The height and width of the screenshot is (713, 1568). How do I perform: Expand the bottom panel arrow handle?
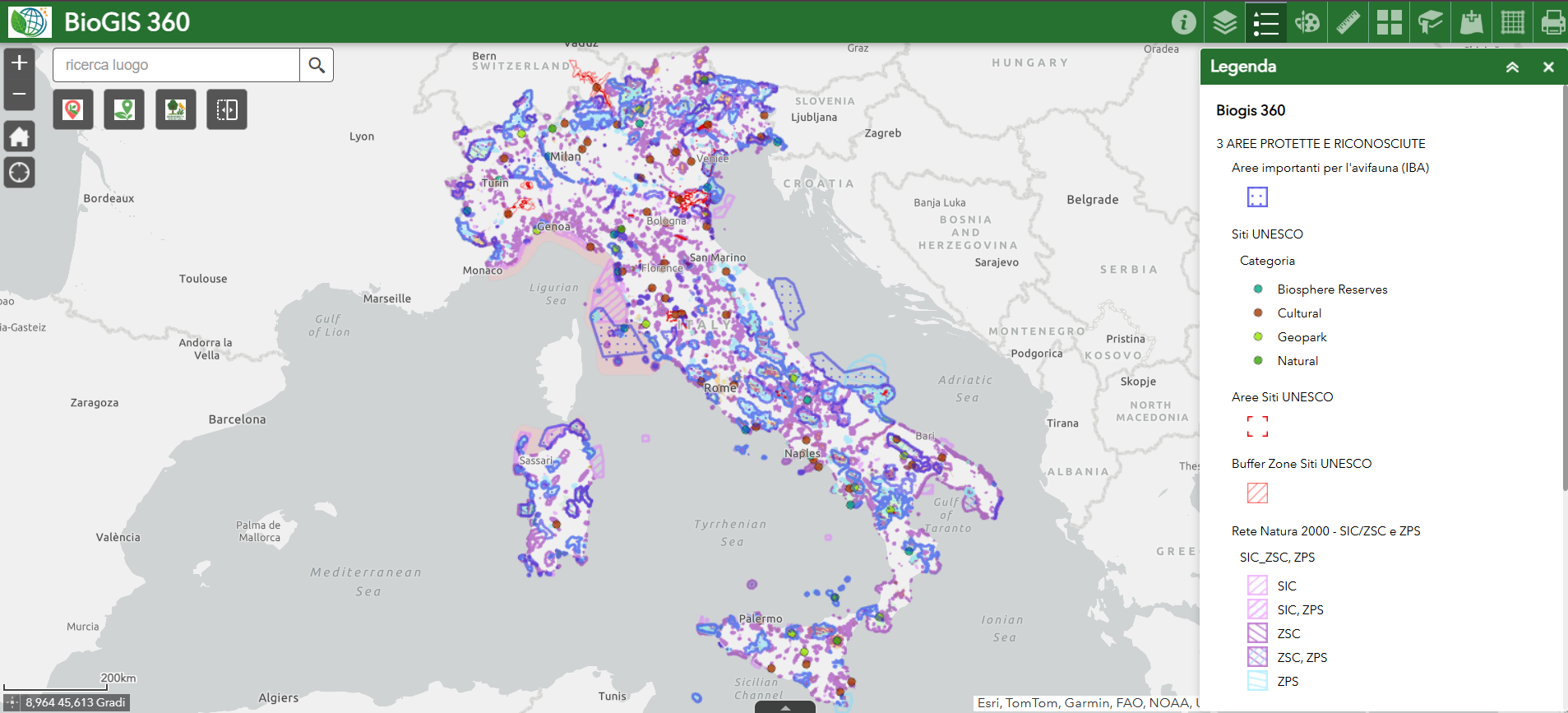pos(785,707)
